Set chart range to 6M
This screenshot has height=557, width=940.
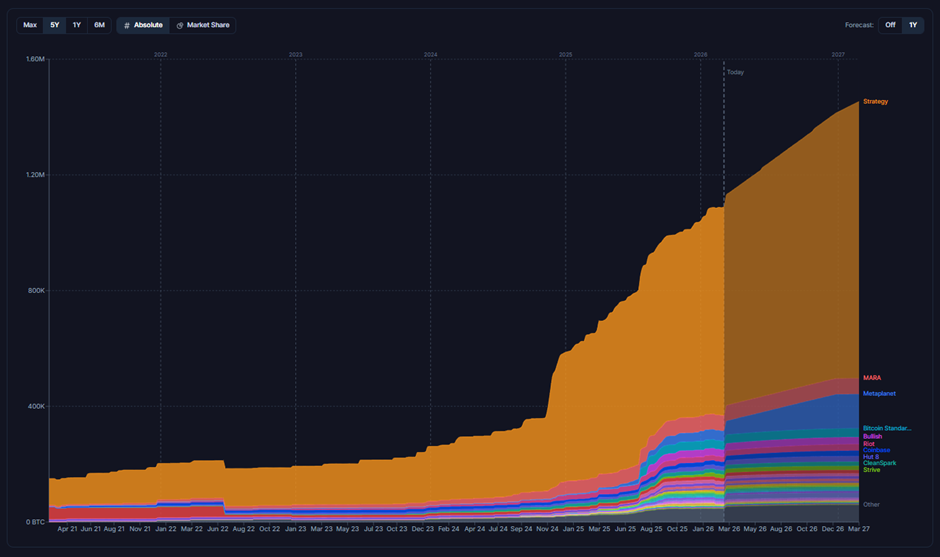click(x=99, y=25)
